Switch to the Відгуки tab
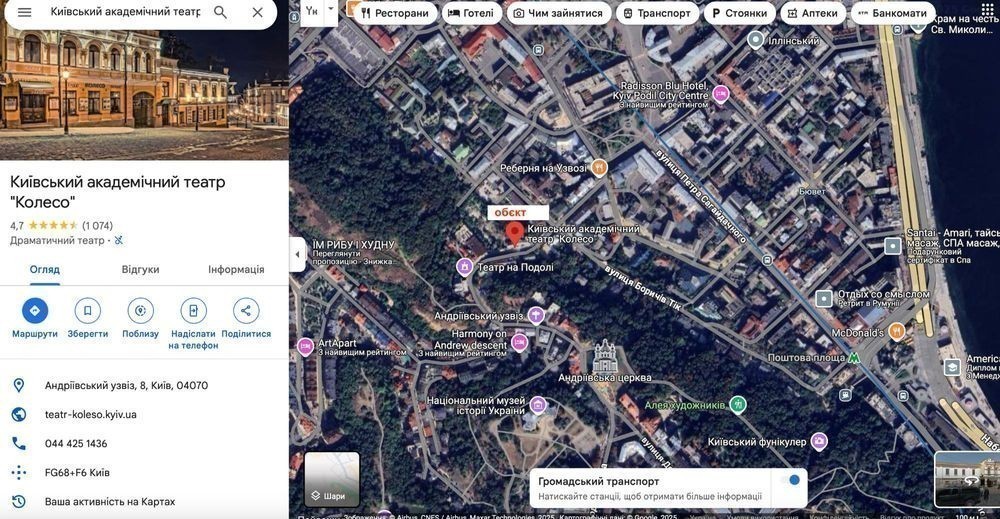 click(140, 269)
